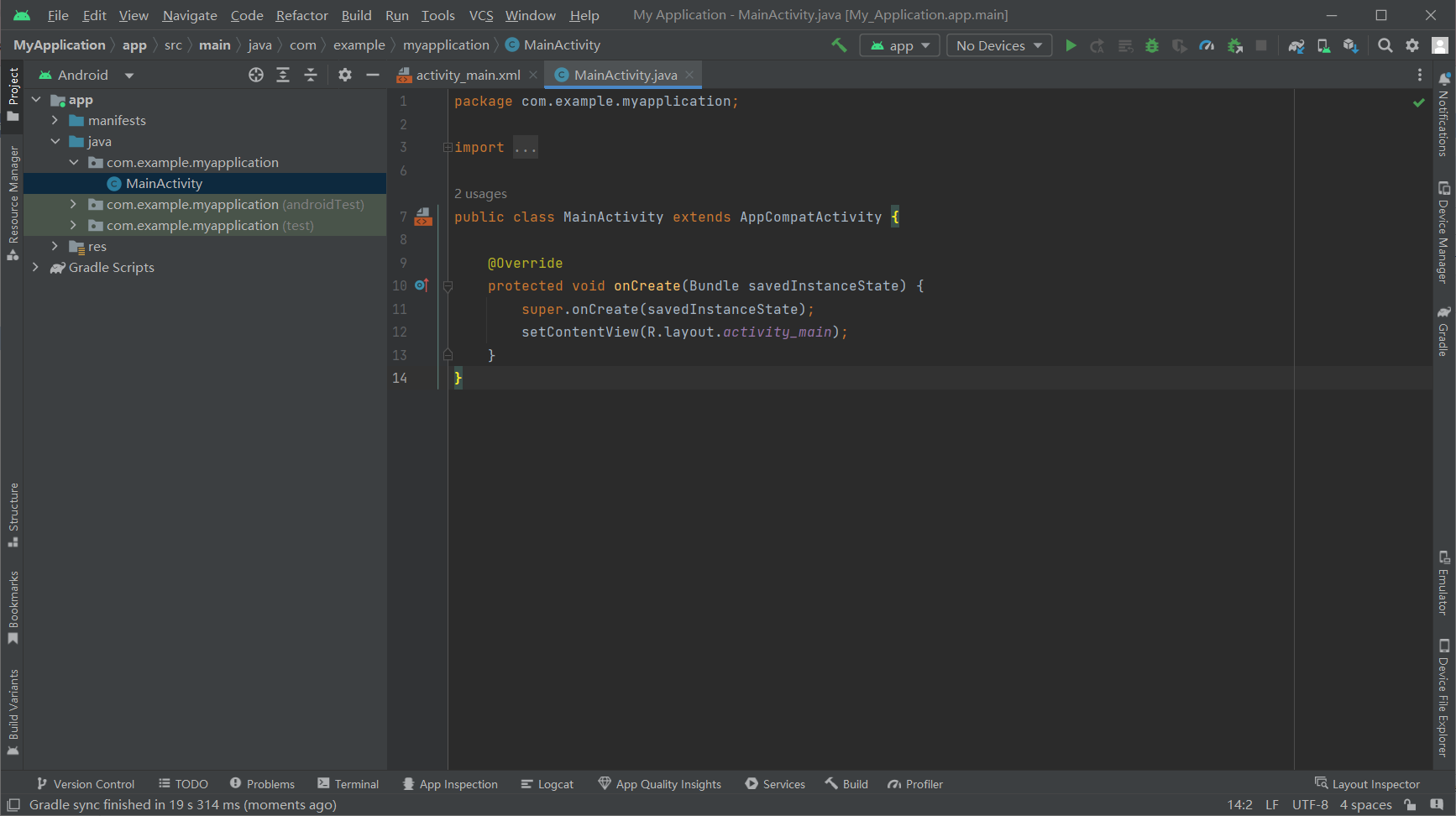The image size is (1456, 816).
Task: Open editor tabs more options menu
Action: click(x=1420, y=75)
